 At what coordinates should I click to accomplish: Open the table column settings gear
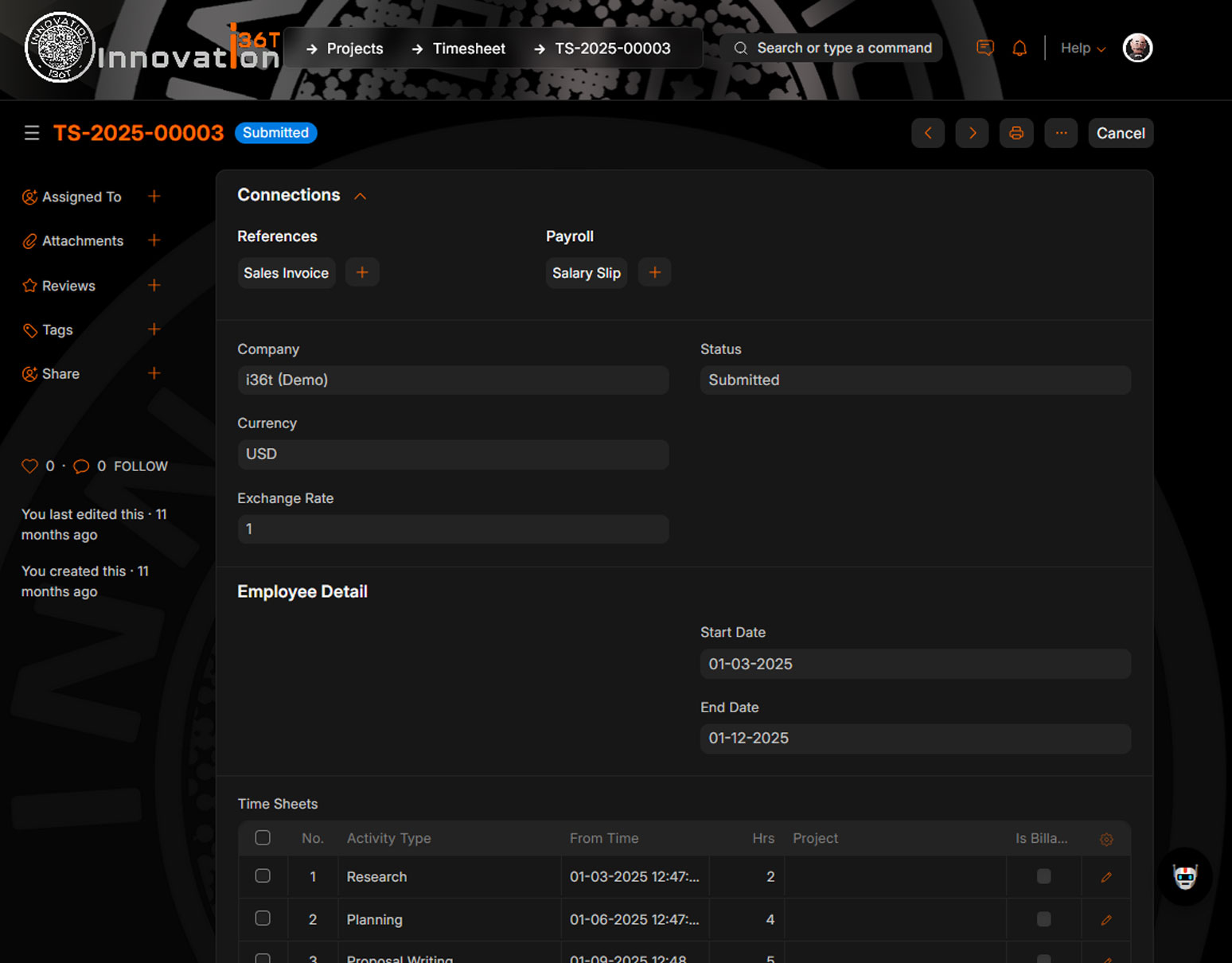(x=1106, y=839)
